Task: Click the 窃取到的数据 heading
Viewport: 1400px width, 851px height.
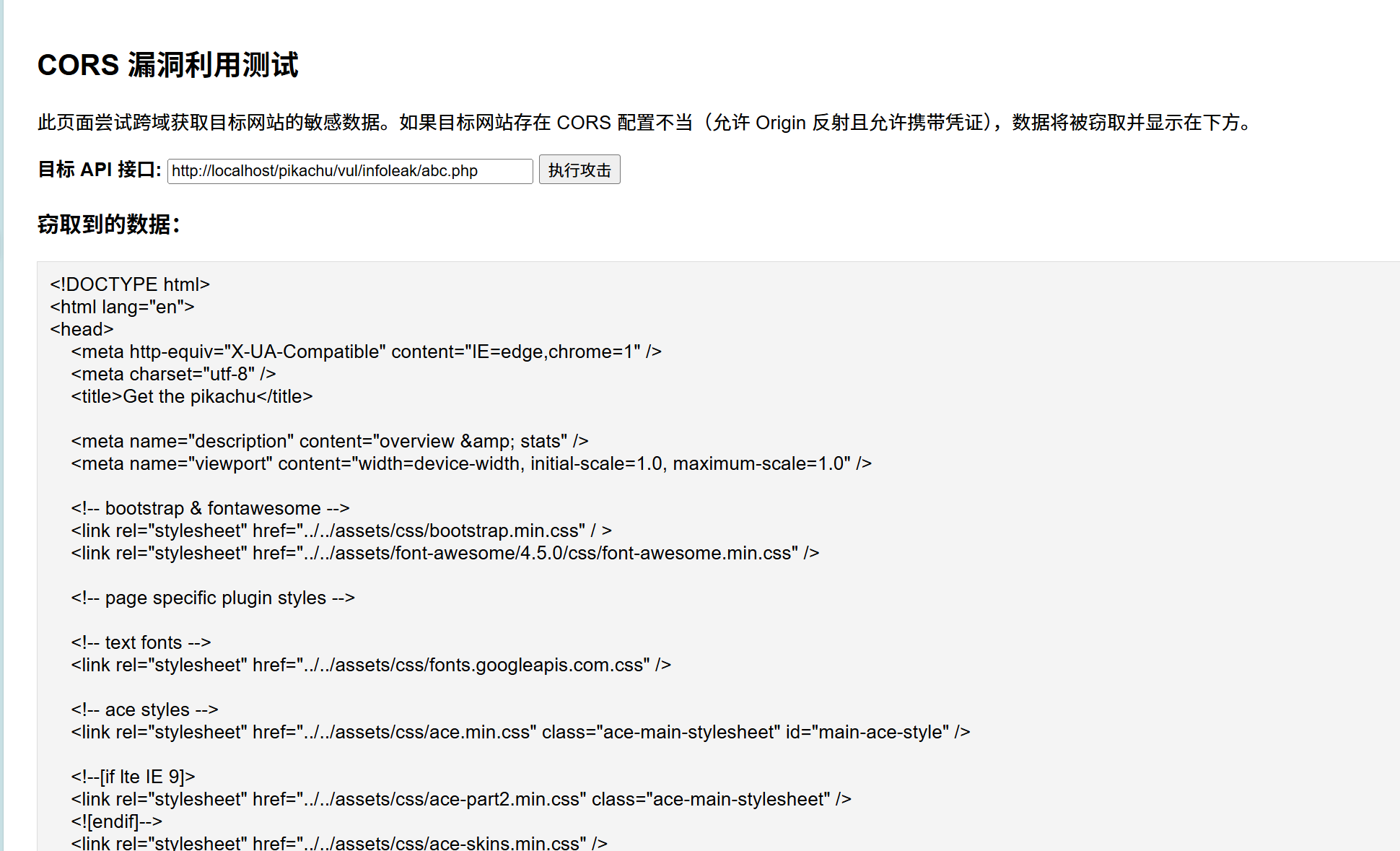Action: click(108, 224)
